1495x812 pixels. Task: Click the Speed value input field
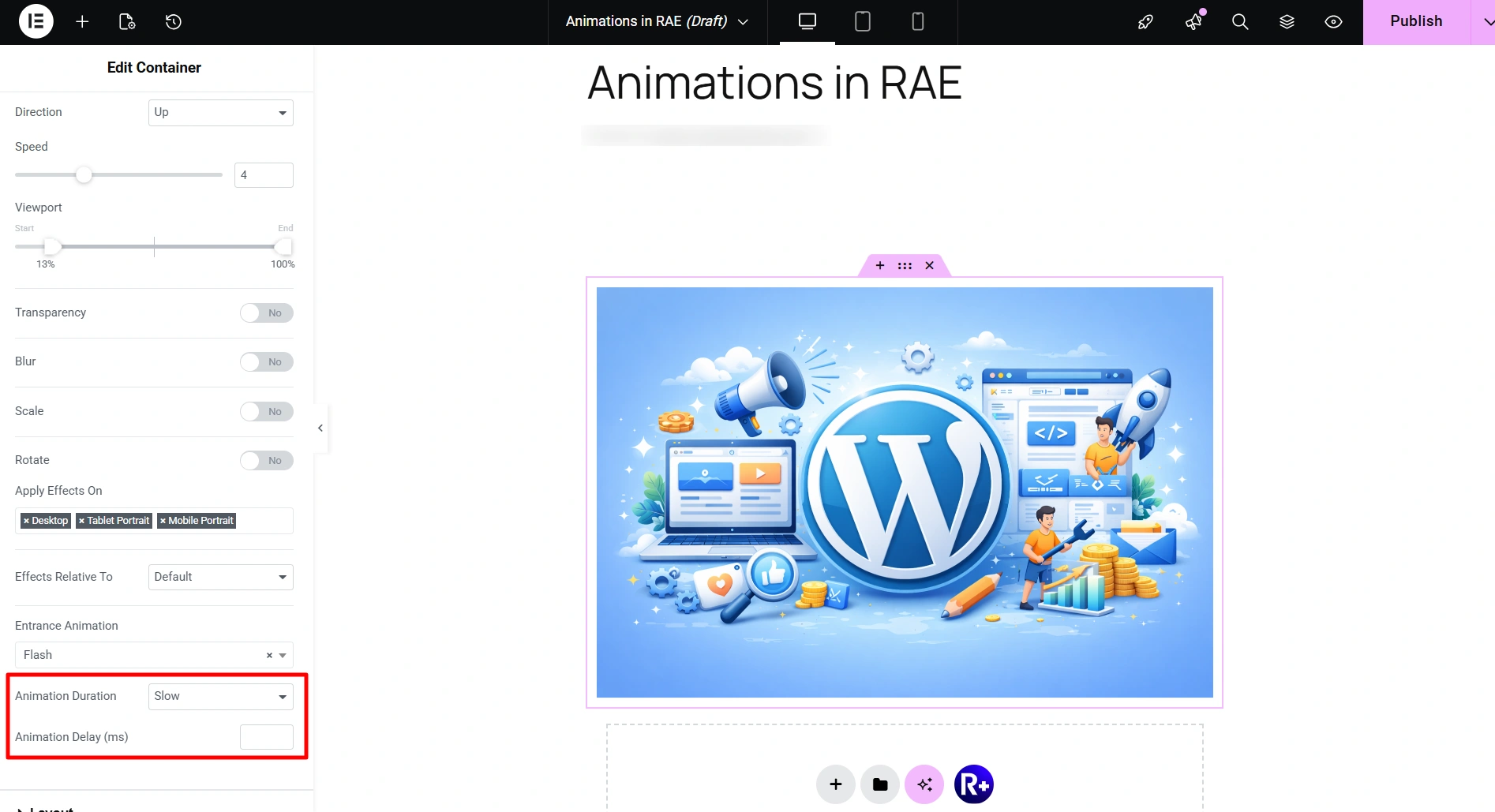tap(264, 175)
